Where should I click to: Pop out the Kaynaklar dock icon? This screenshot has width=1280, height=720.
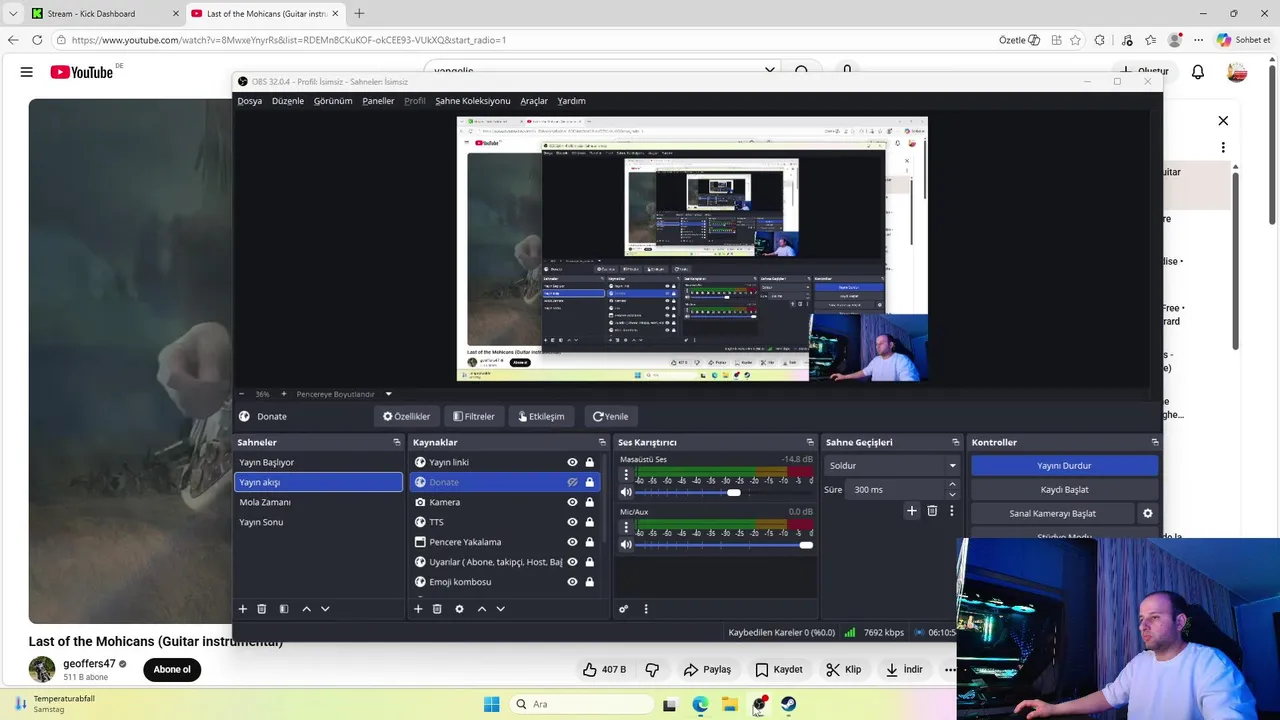point(602,442)
